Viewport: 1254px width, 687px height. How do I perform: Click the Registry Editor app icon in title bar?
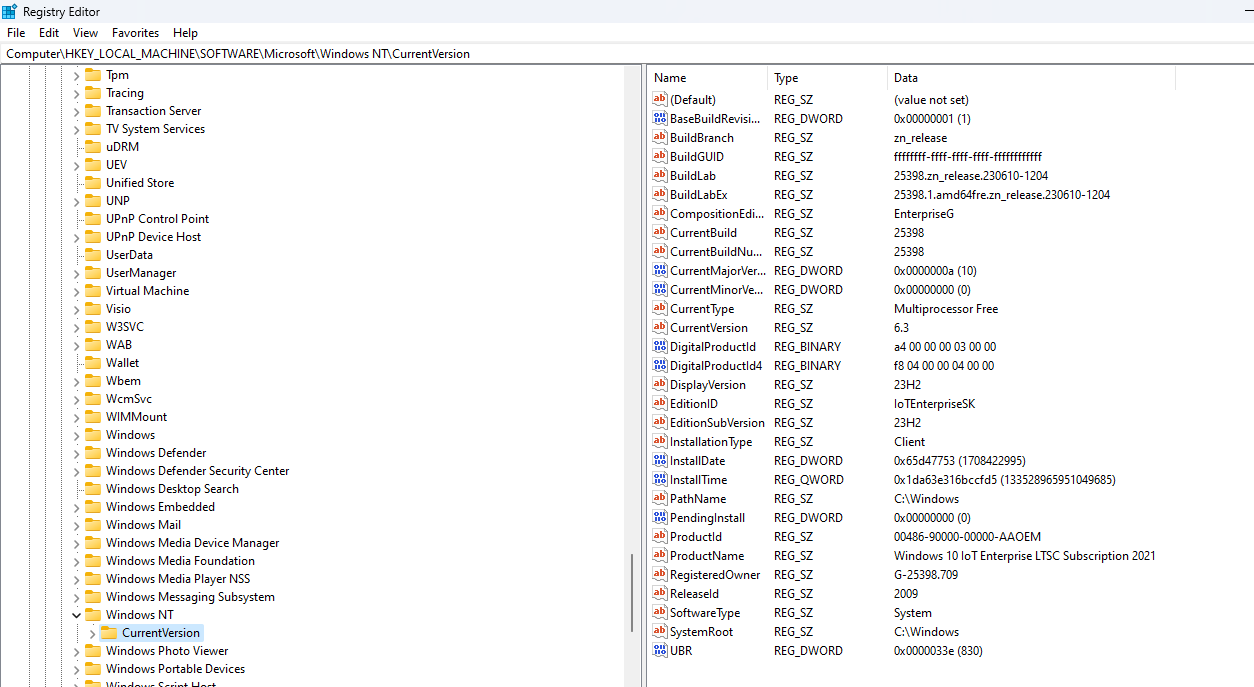click(x=9, y=11)
